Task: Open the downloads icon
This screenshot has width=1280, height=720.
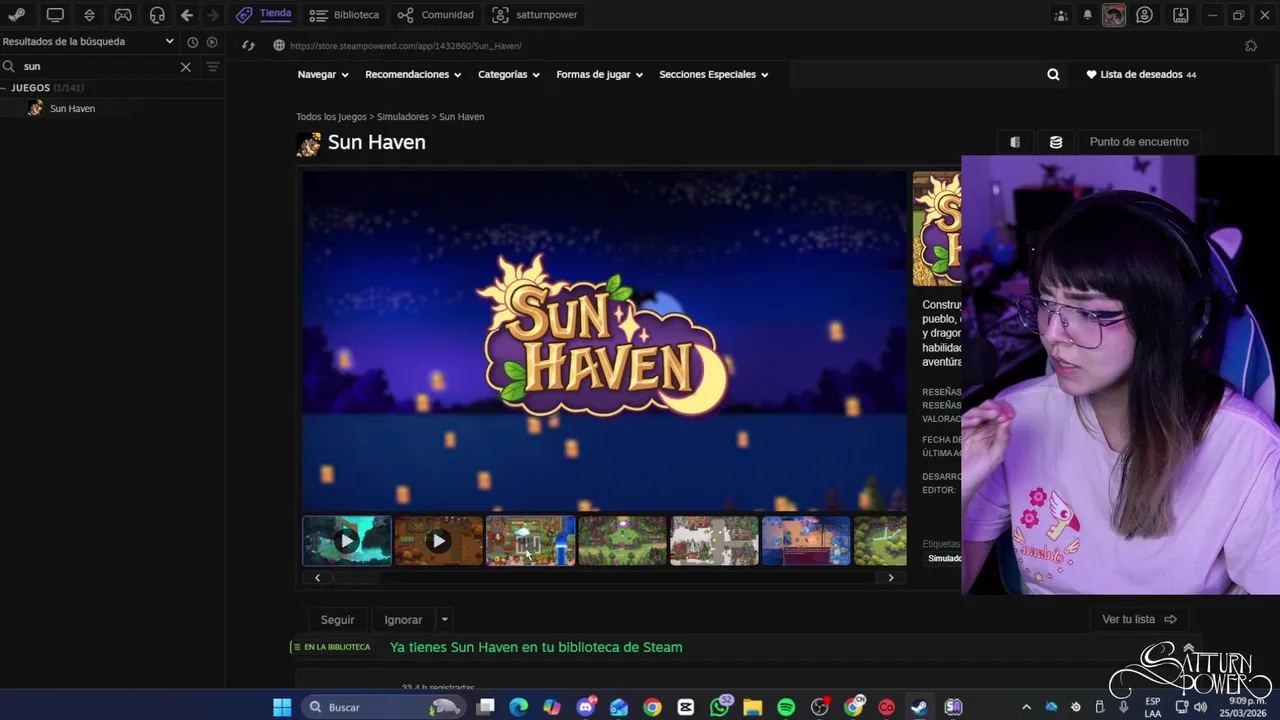Action: (x=1180, y=15)
